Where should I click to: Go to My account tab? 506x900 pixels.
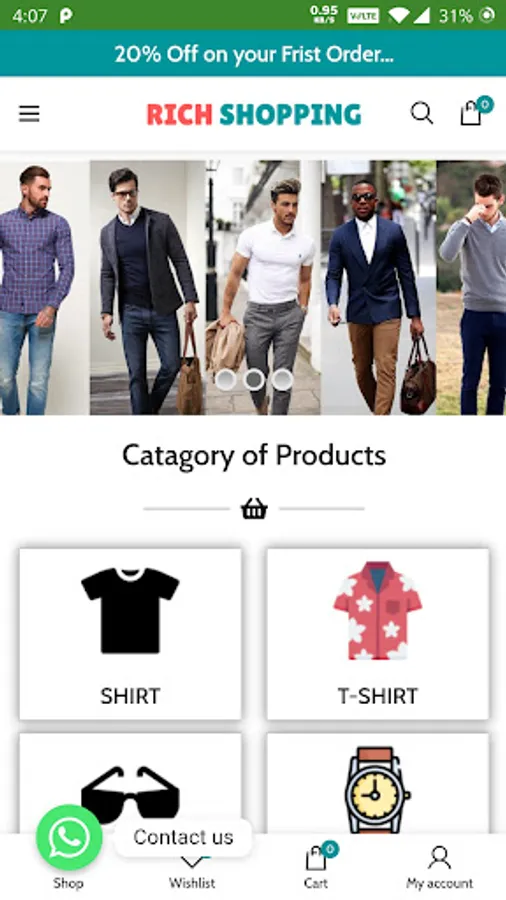tap(439, 867)
